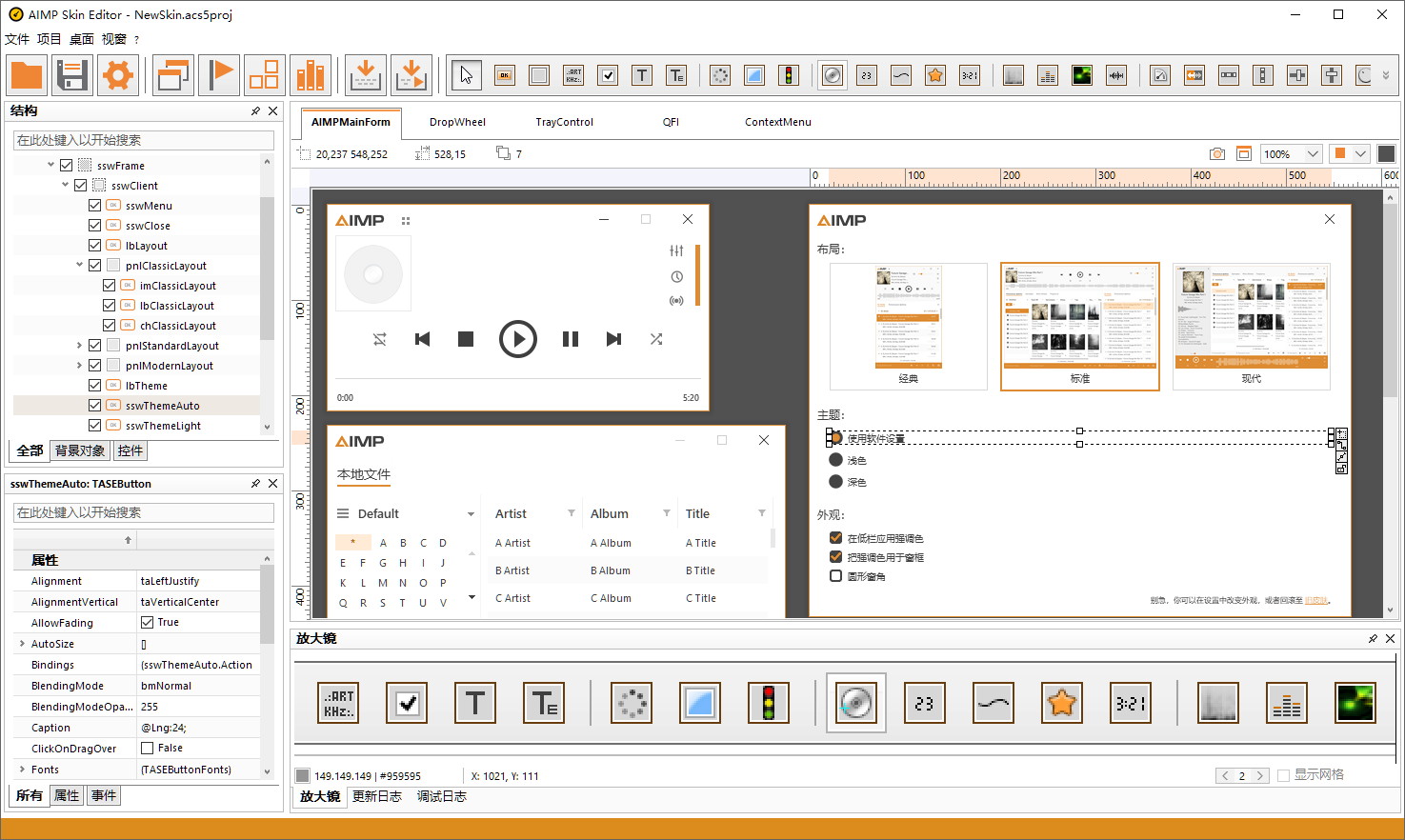The image size is (1405, 840).
Task: Click the orange blocks toolbar icon
Action: click(264, 75)
